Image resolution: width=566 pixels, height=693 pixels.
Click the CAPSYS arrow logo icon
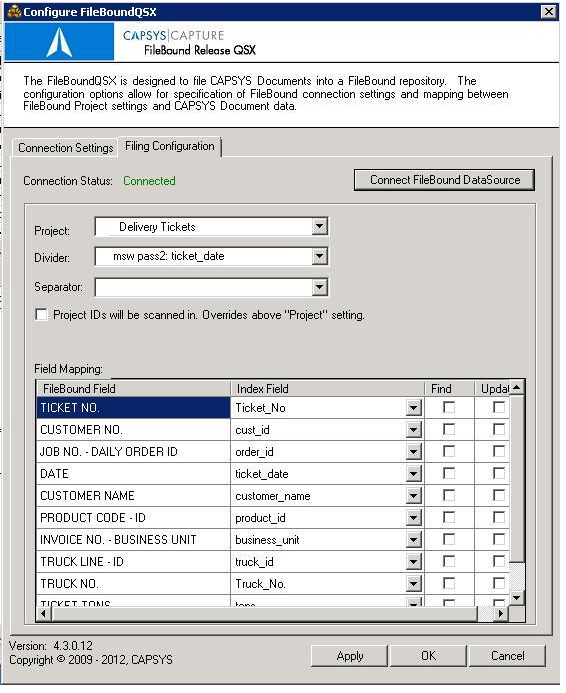pos(59,42)
